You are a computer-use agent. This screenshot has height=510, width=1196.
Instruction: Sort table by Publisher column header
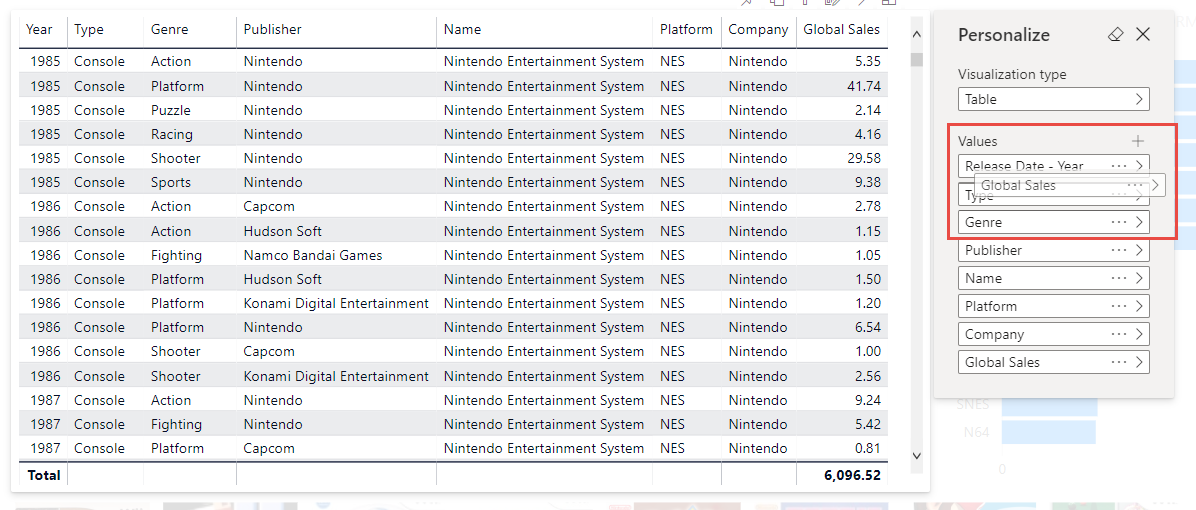point(272,30)
